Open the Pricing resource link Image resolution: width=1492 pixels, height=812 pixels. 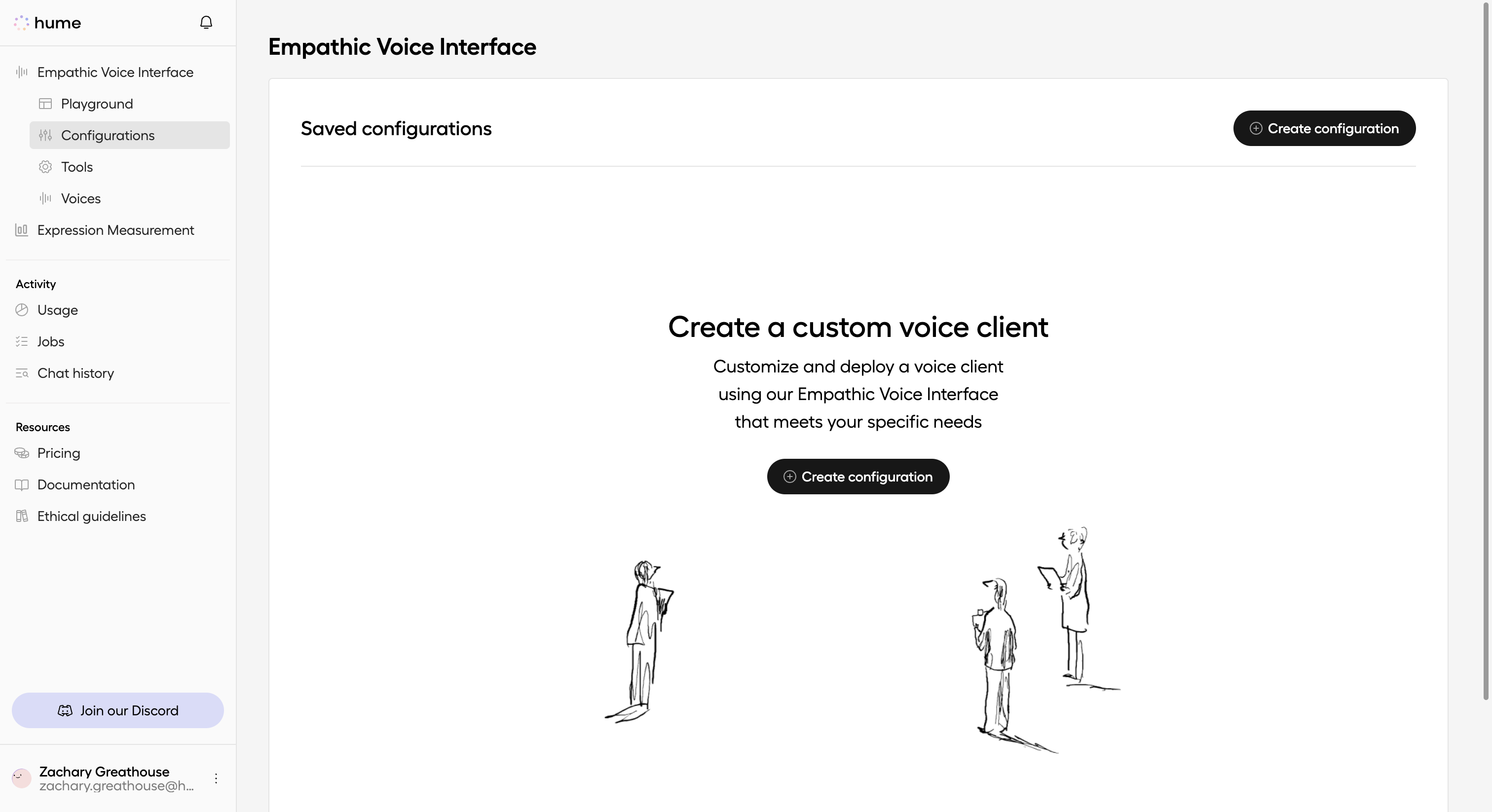59,453
